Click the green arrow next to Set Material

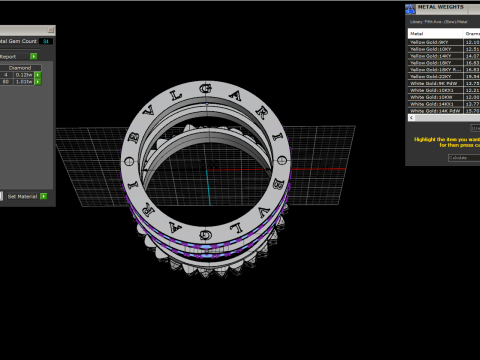pos(44,196)
